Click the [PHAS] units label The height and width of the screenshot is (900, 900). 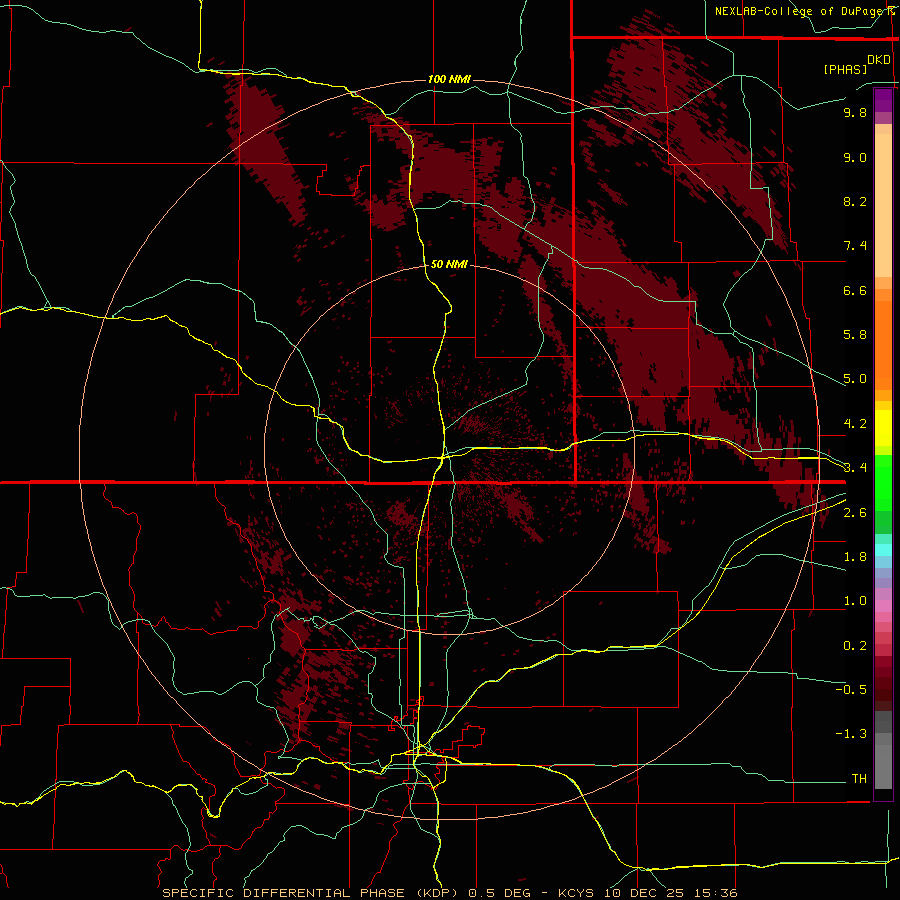point(845,70)
